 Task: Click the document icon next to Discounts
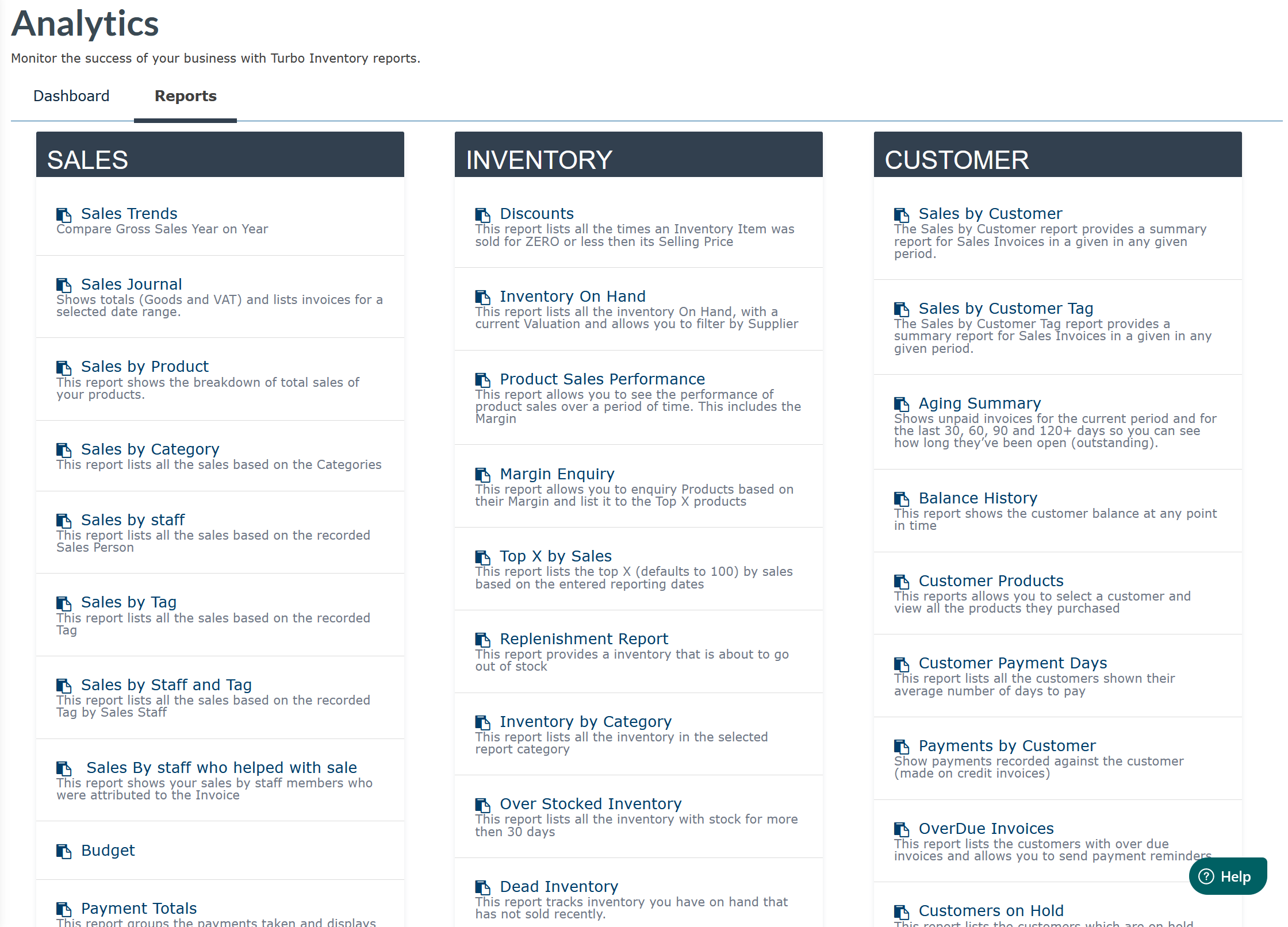482,215
